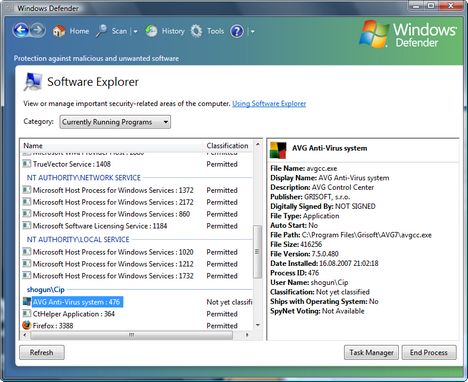Click the shogun\Cip group header

click(46, 290)
